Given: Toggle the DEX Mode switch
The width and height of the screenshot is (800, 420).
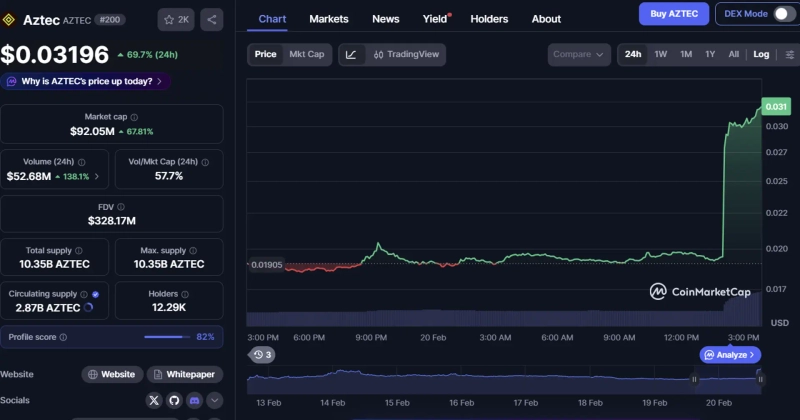Looking at the screenshot, I should 779,14.
